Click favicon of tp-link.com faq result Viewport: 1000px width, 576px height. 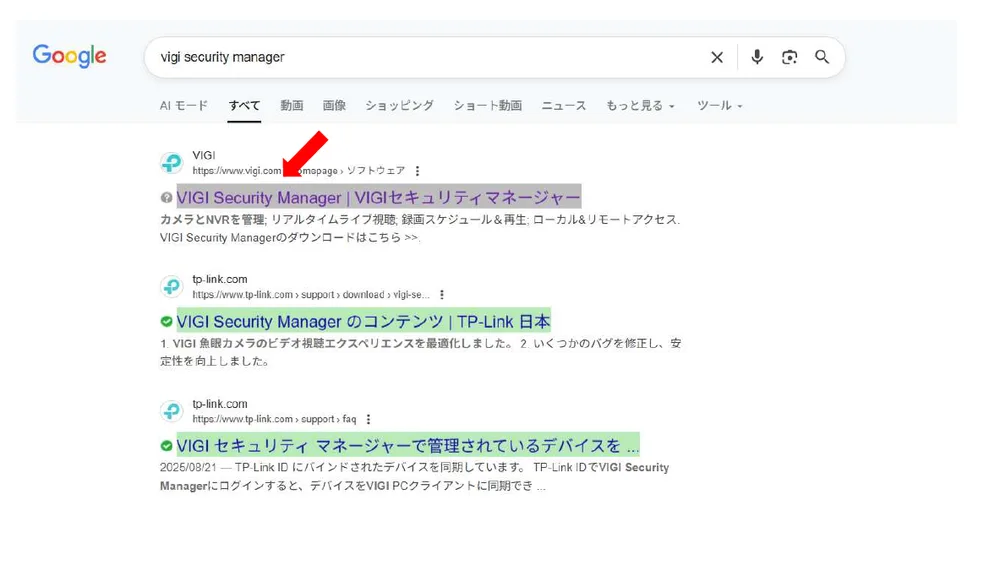[x=172, y=411]
